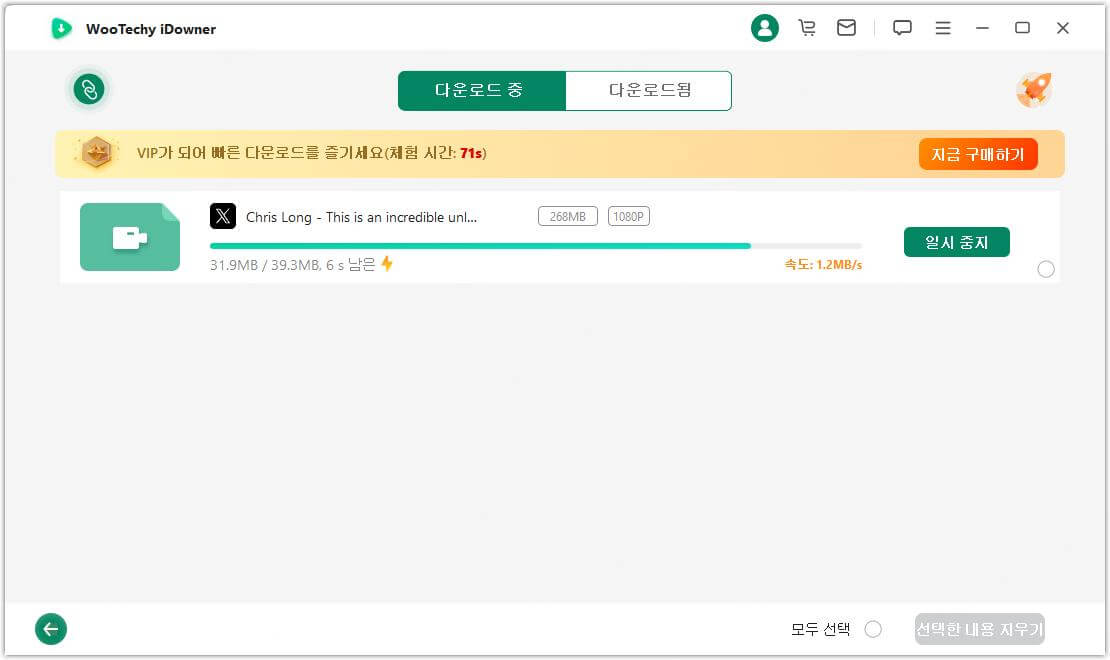
Task: Open the mail inbox icon
Action: 846,27
